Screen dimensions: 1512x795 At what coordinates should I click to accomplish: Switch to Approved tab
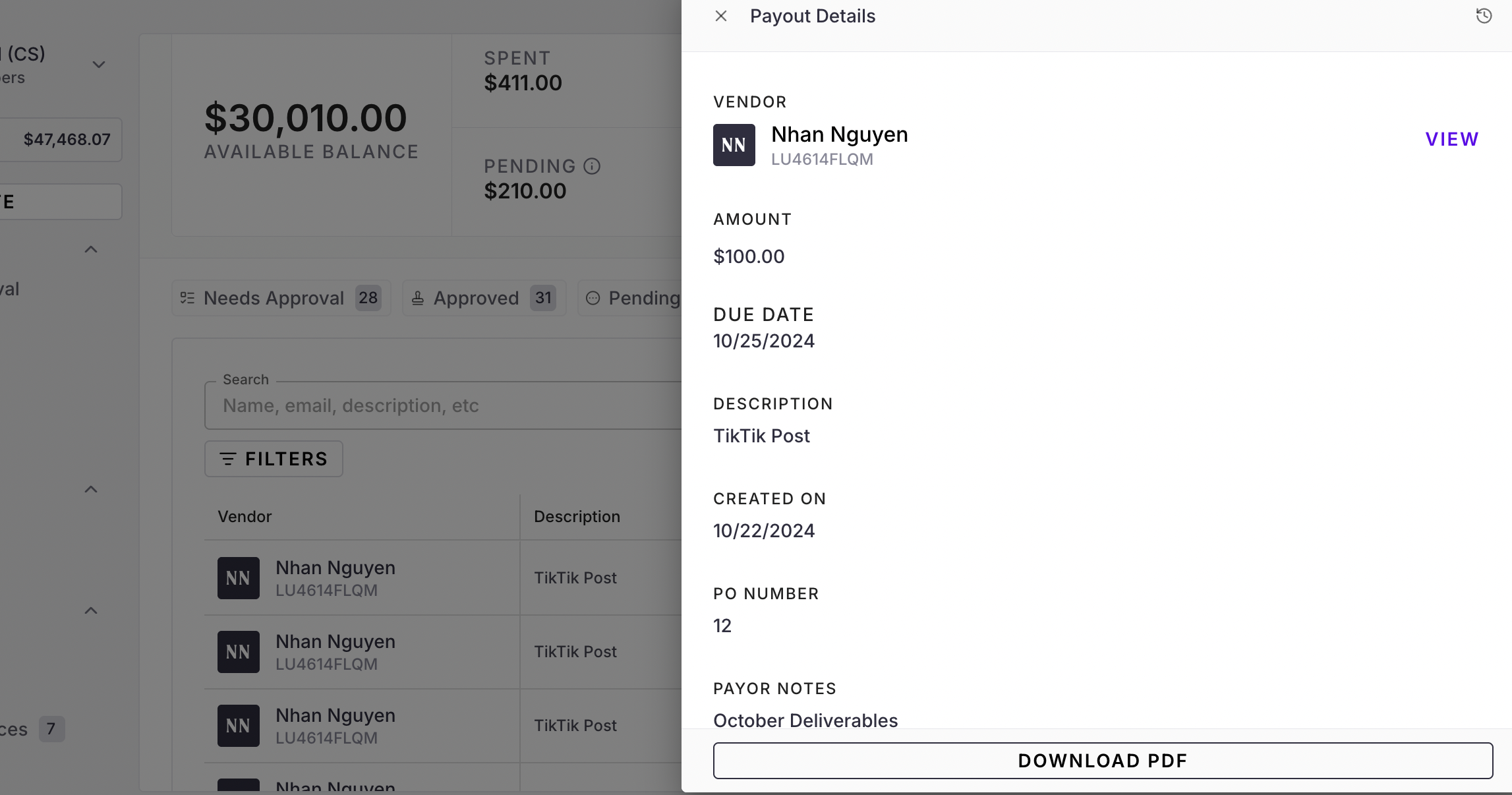point(484,298)
